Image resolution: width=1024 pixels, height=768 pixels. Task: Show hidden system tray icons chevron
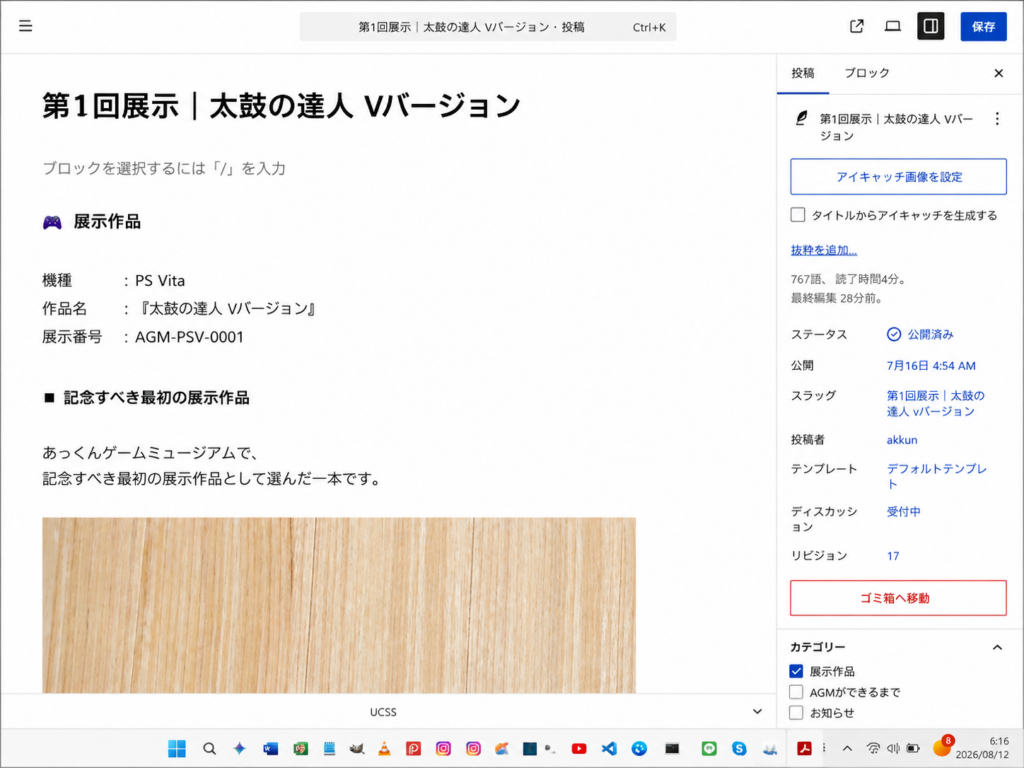(x=847, y=748)
